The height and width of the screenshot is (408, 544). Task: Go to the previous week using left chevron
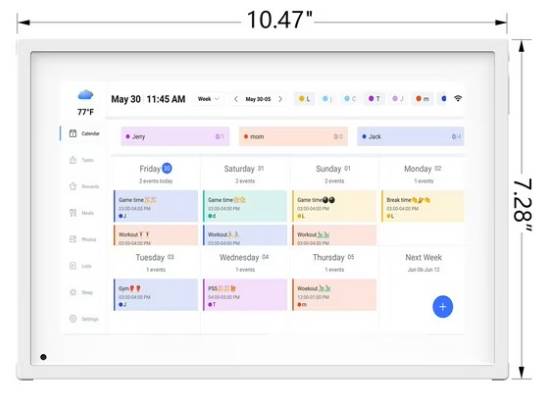click(236, 99)
